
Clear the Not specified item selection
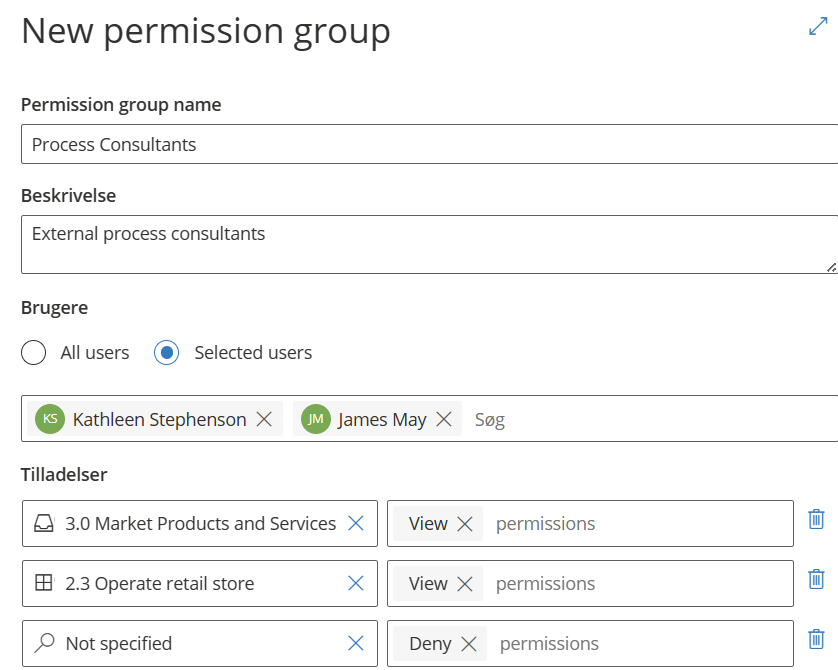pyautogui.click(x=355, y=643)
